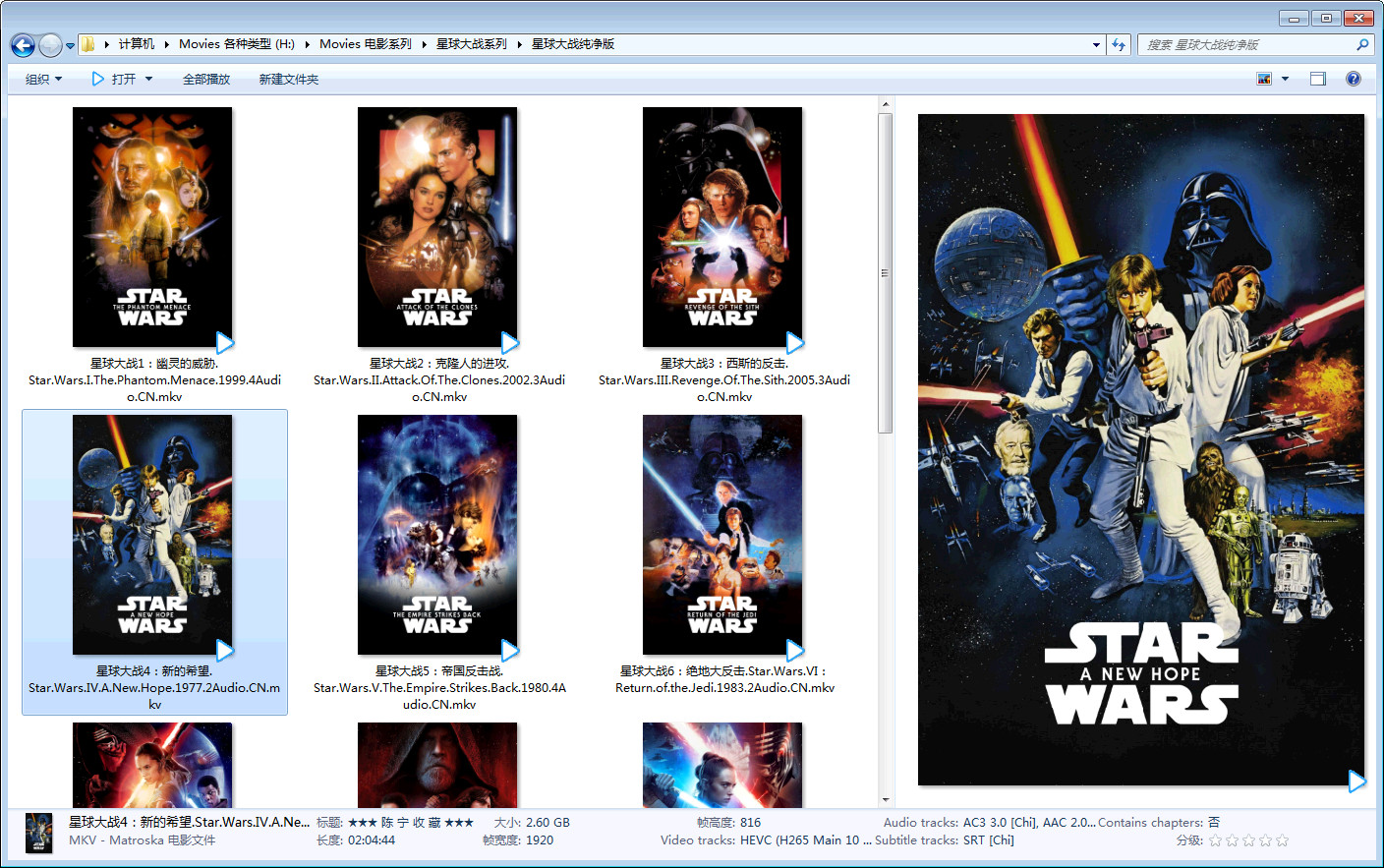Expand the 组织 dropdown menu
Viewport: 1384px width, 868px height.
(x=43, y=79)
